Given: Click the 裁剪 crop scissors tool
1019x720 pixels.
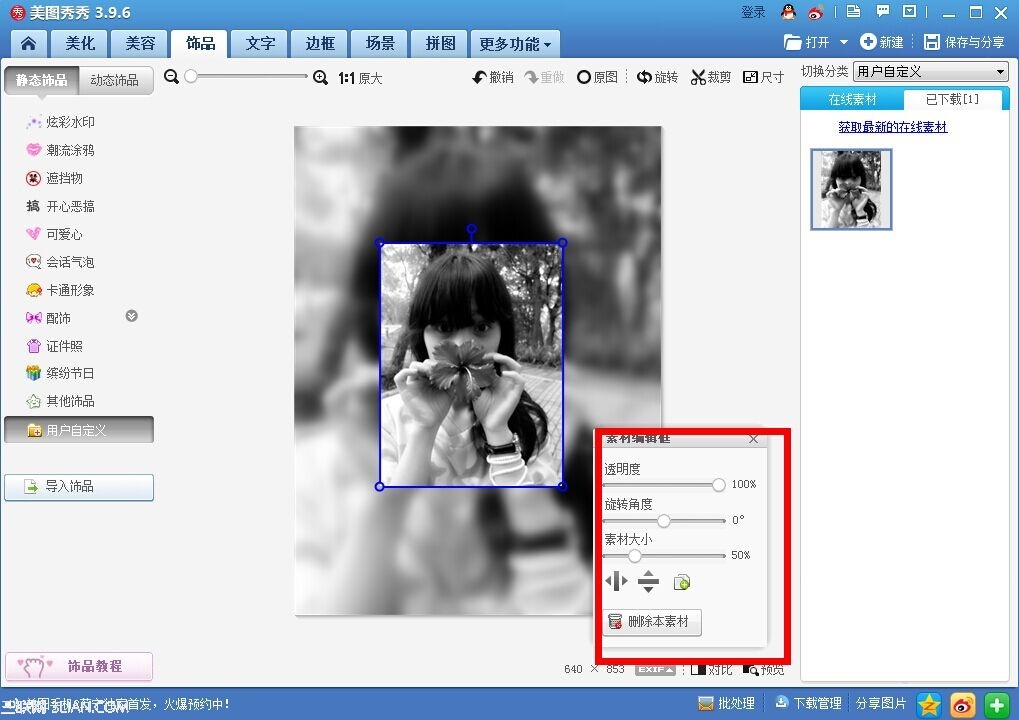Looking at the screenshot, I should click(711, 77).
